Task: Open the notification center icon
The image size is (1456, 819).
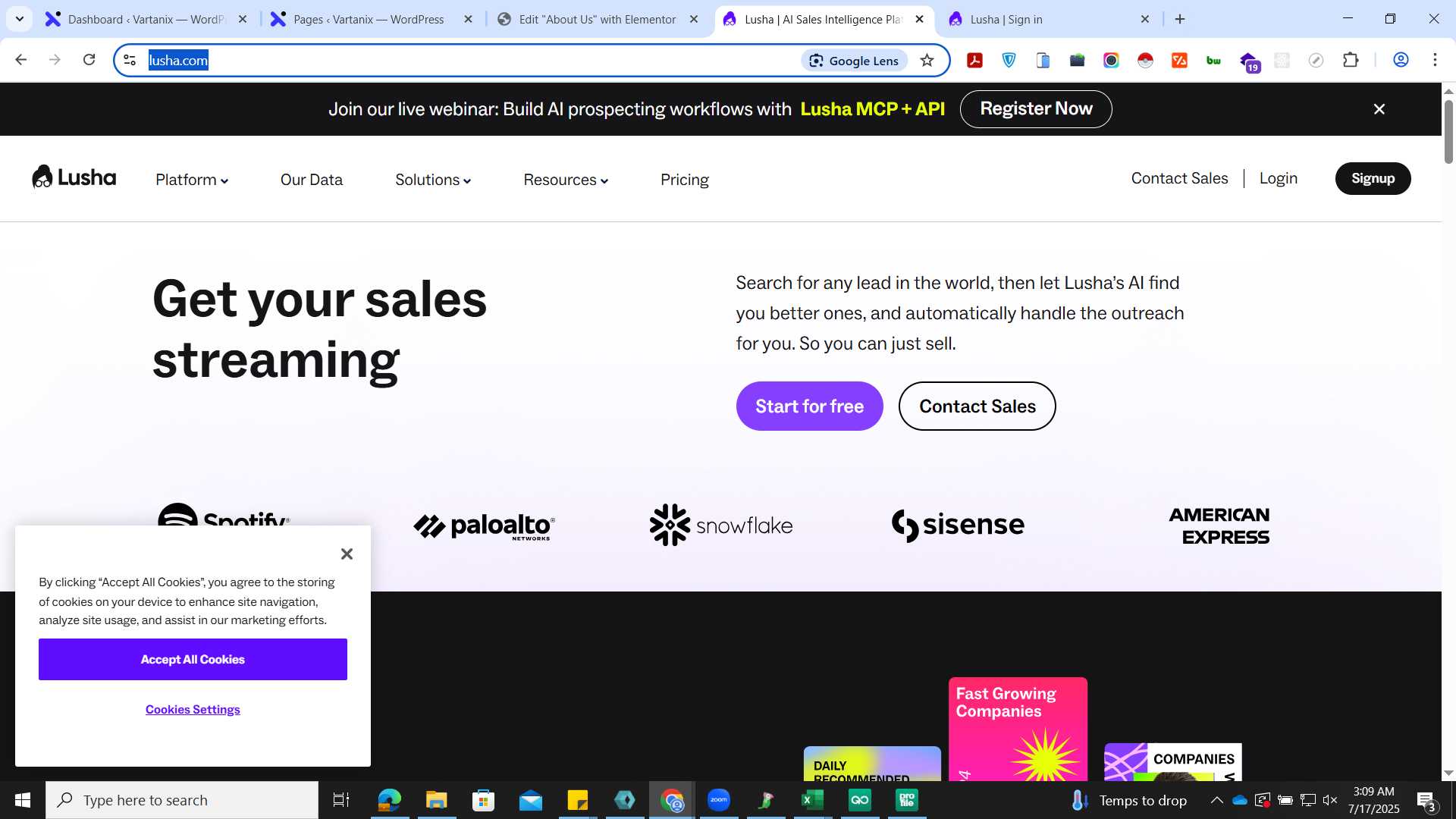Action: [x=1426, y=801]
